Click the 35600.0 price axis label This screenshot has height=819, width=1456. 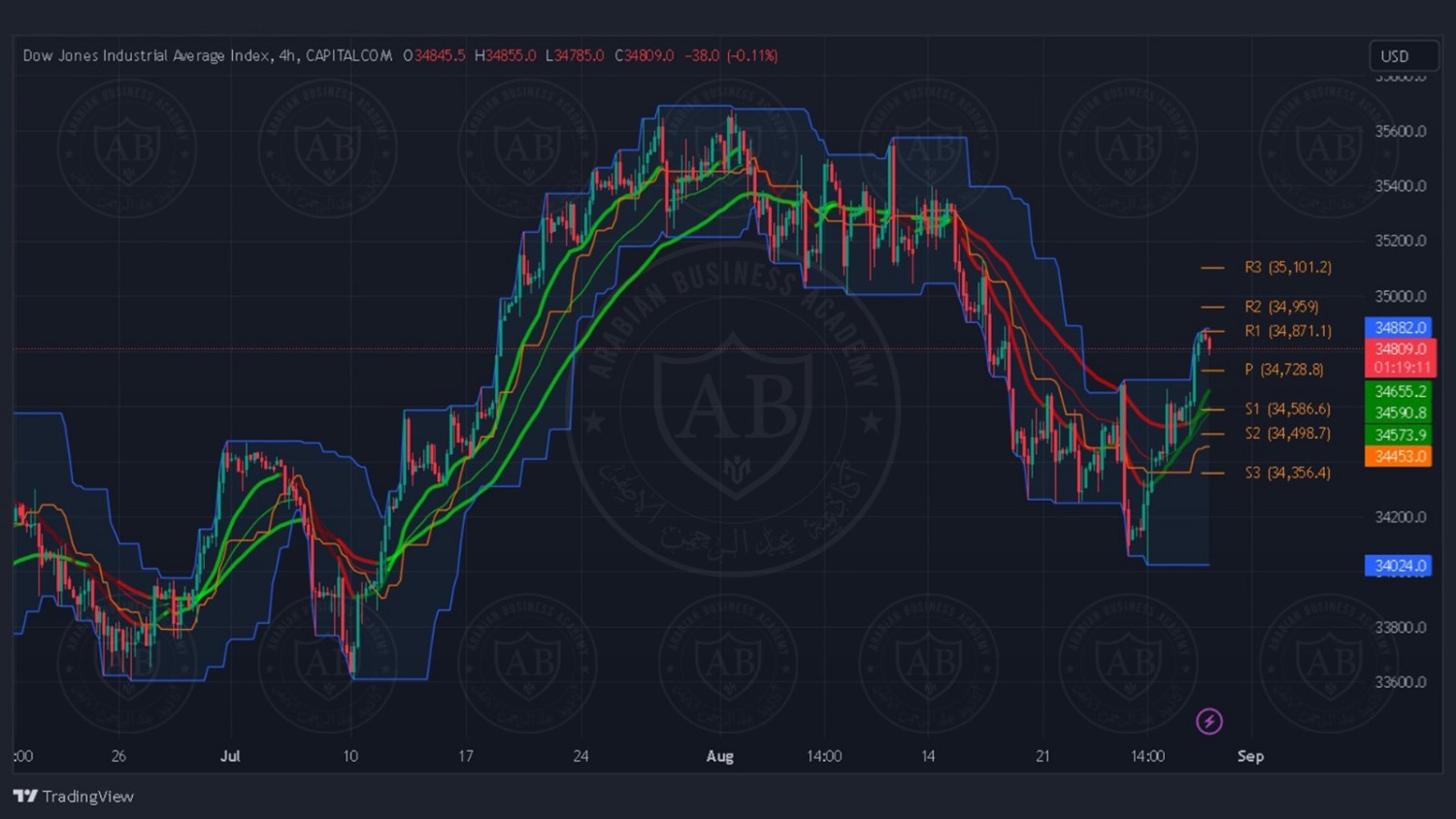click(1401, 131)
